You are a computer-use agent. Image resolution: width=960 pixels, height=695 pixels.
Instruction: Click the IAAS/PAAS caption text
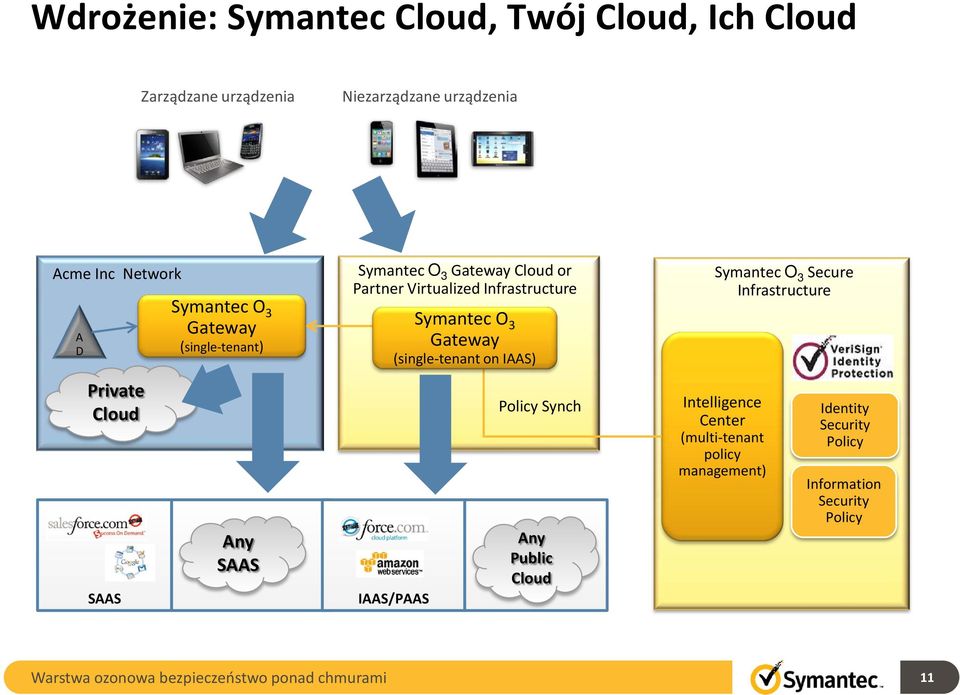(394, 598)
